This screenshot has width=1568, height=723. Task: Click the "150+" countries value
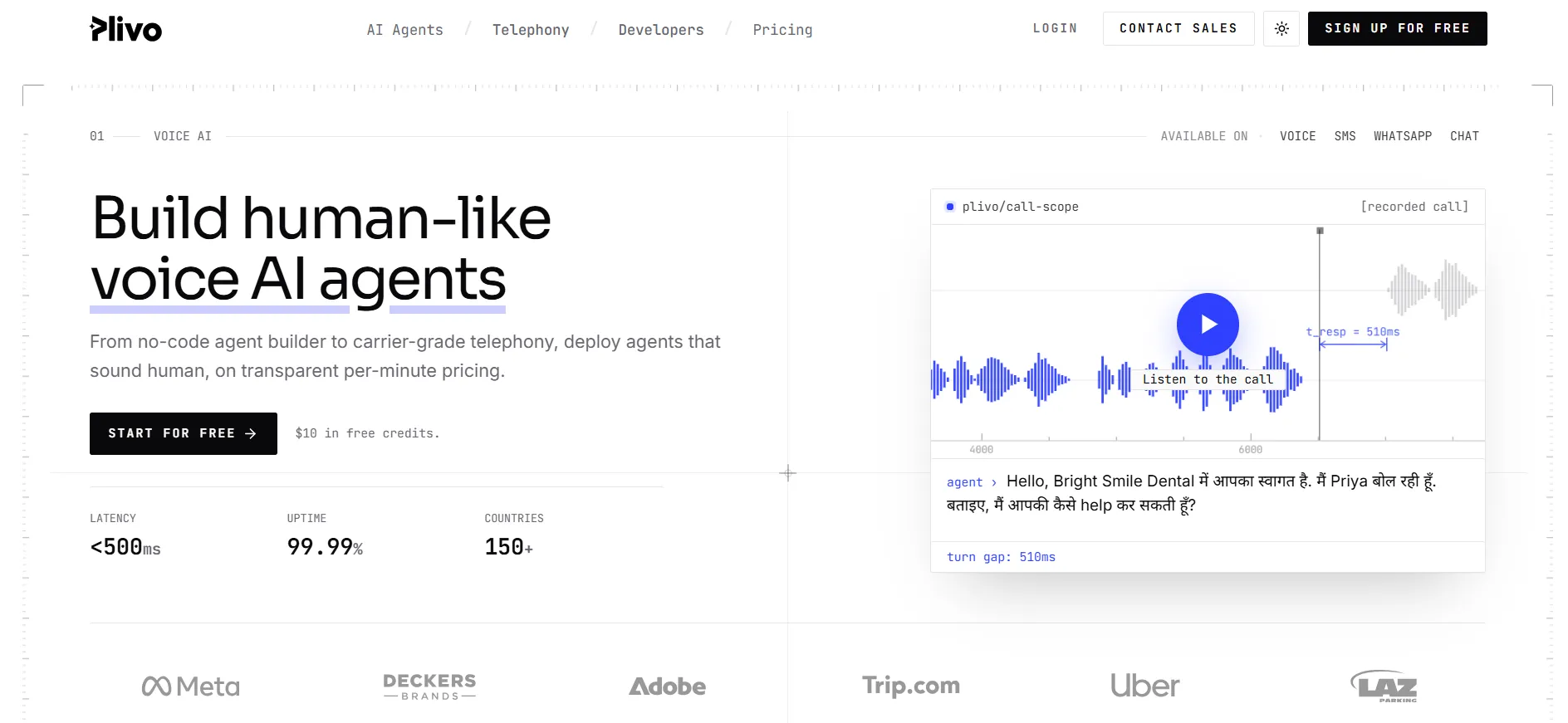point(508,547)
